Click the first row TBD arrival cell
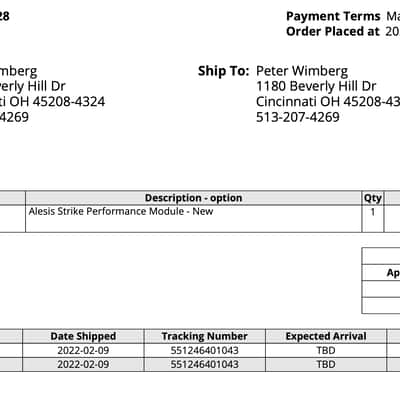Image resolution: width=400 pixels, height=400 pixels. point(326,351)
